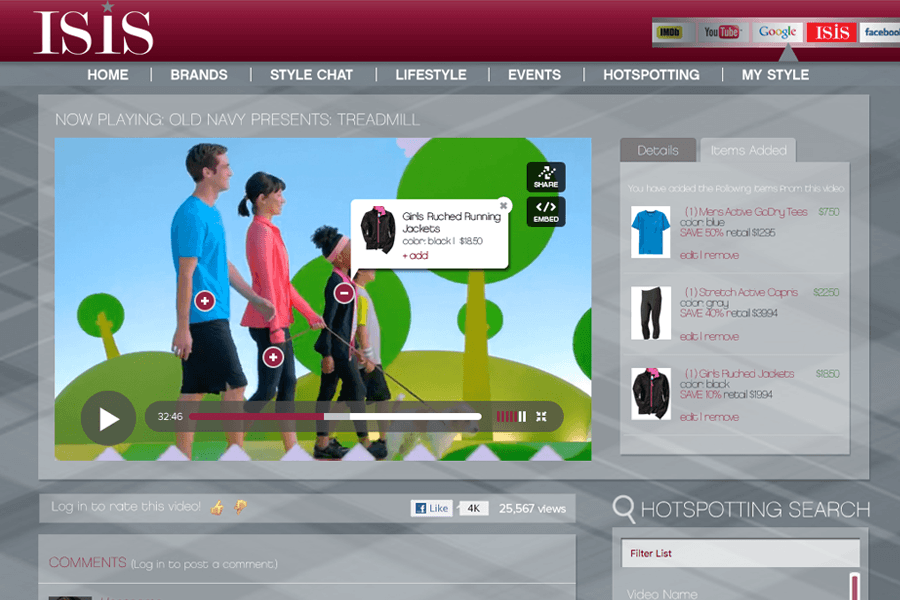Screen dimensions: 900x600
Task: Click the minus hotspot on the girl's jacket
Action: [344, 293]
